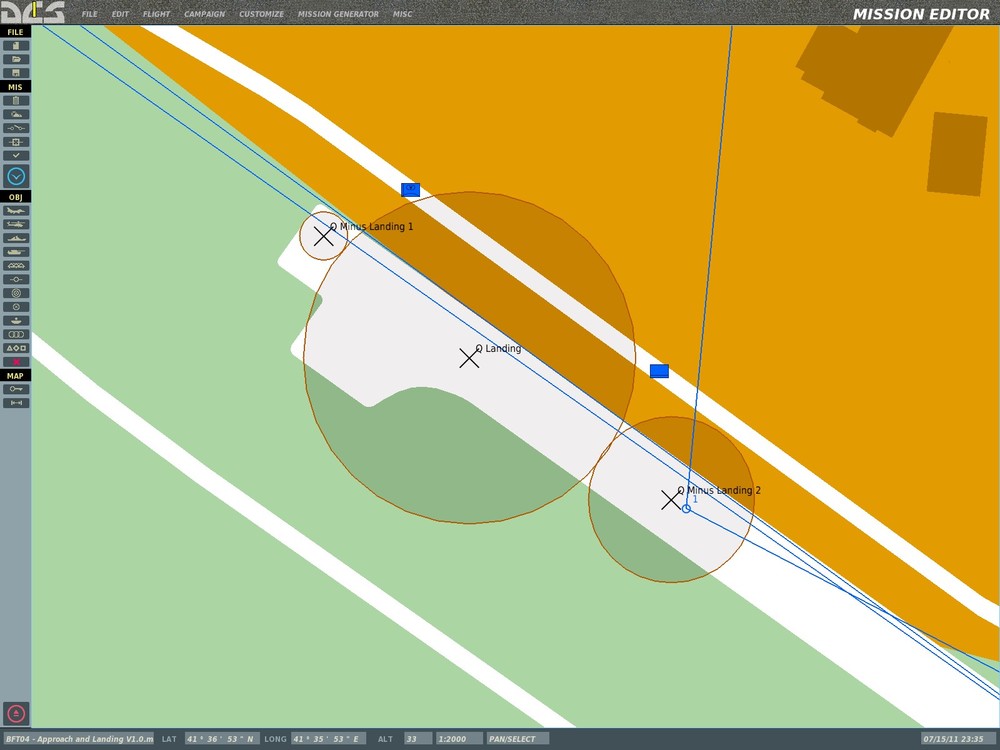Open the MISSION GENERATOR menu
The image size is (1000, 750).
[x=338, y=14]
